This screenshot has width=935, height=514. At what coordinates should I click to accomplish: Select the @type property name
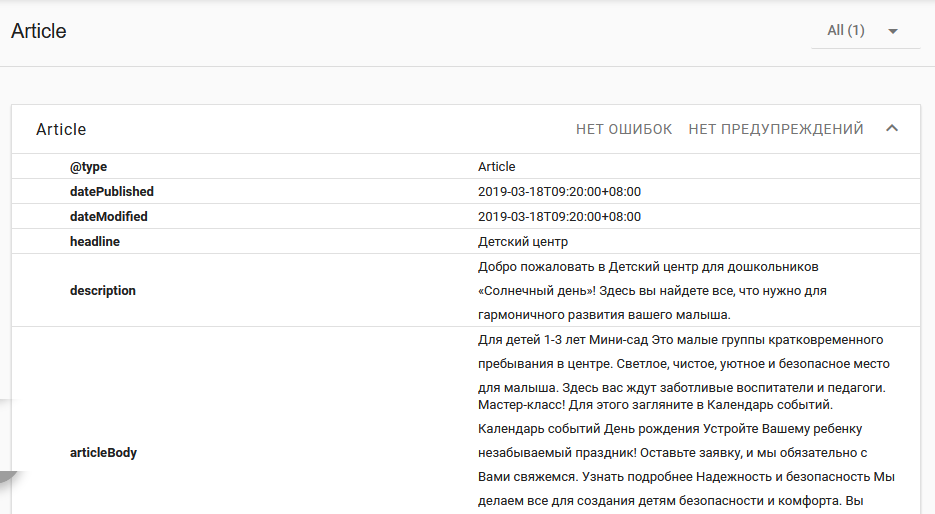point(88,167)
